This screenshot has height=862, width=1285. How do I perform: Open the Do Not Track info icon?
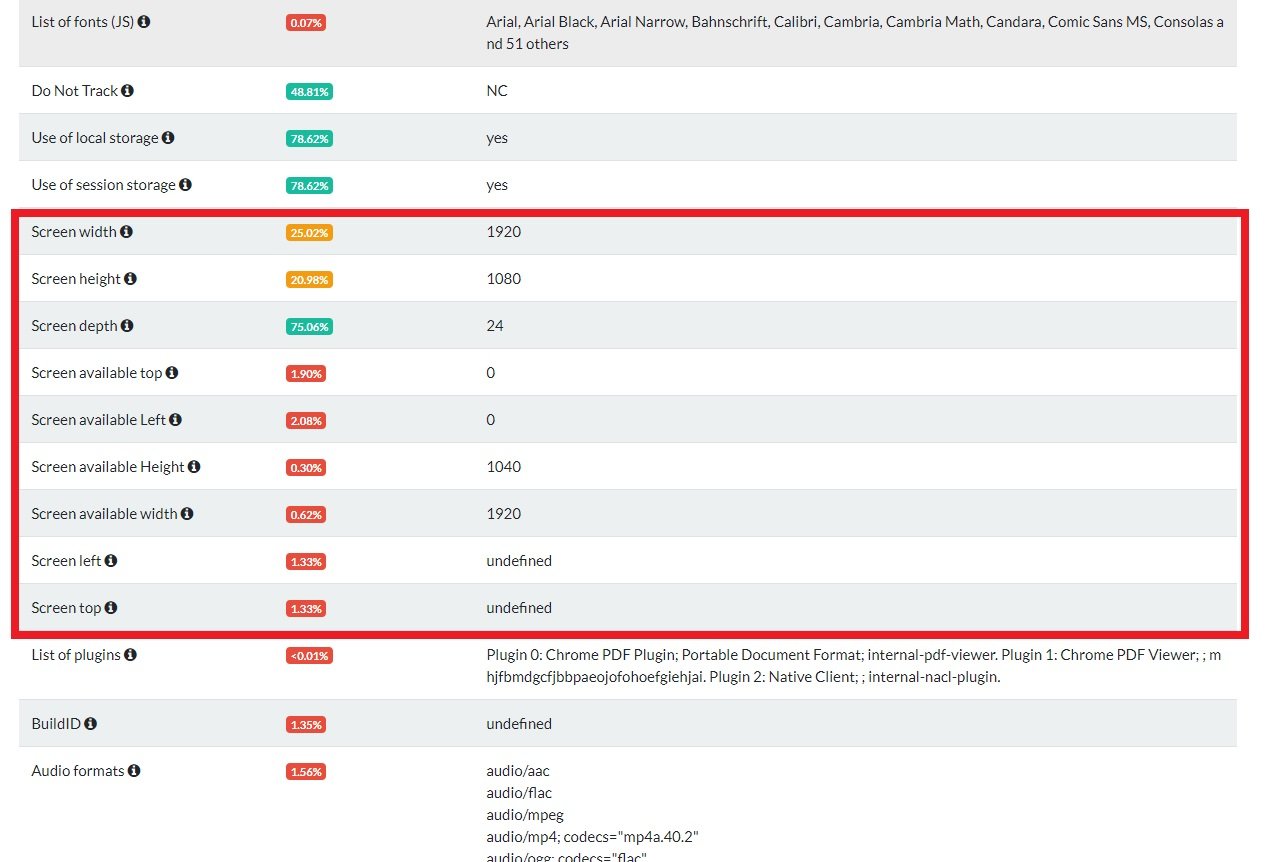click(127, 91)
